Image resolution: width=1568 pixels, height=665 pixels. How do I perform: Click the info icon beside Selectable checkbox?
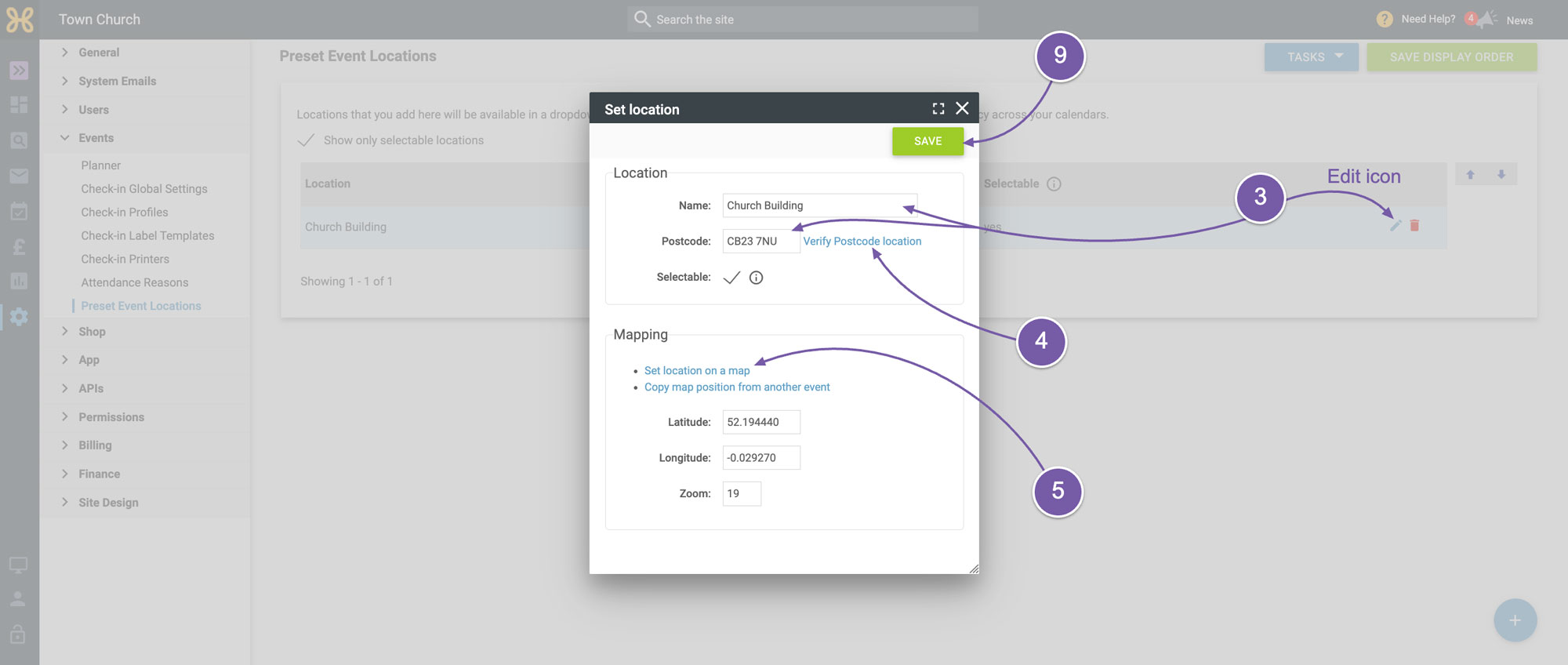(756, 278)
